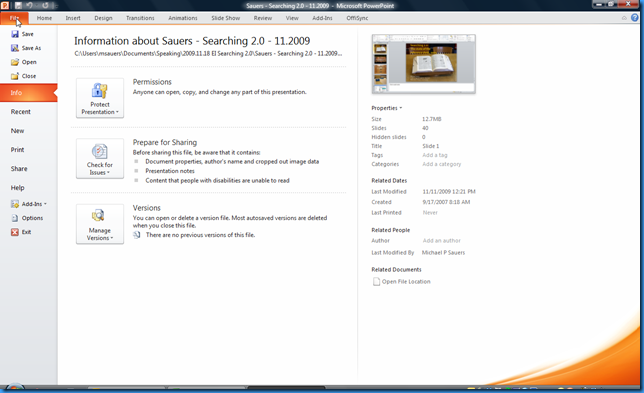Viewport: 644px width, 393px height.
Task: Open the Manage Versions dropdown button
Action: 100,224
